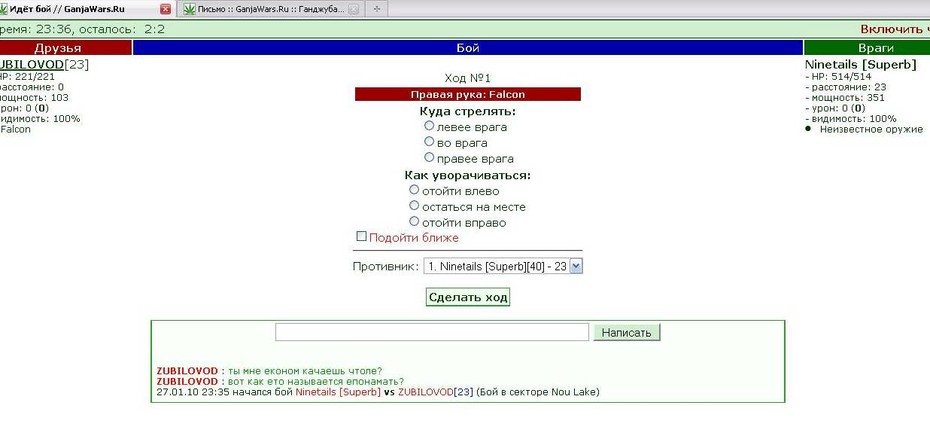Enable the 'Подойти ближе' checkbox
This screenshot has height=445, width=930.
pyautogui.click(x=361, y=237)
